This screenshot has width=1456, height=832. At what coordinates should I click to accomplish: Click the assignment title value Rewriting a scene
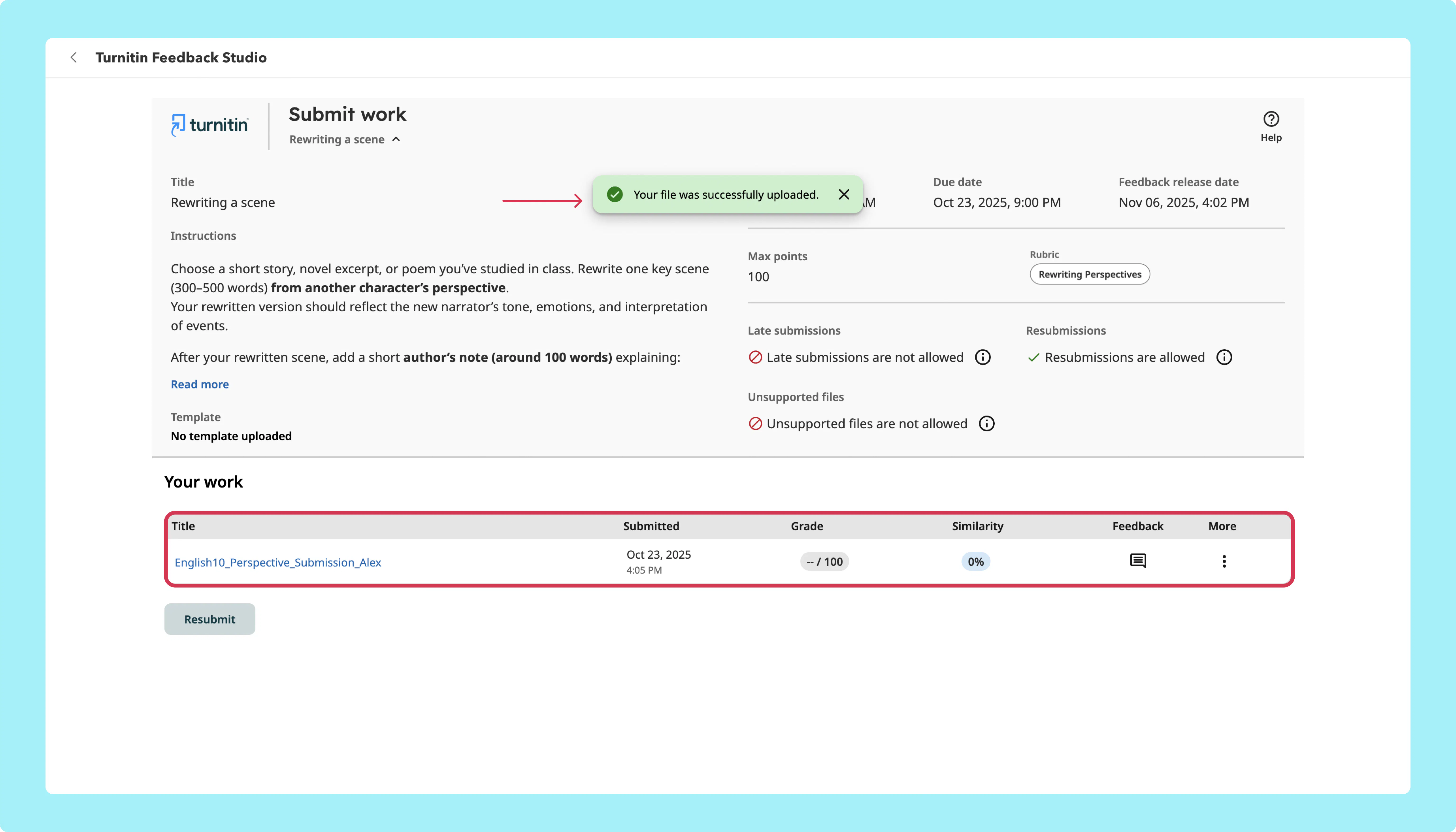click(x=223, y=202)
